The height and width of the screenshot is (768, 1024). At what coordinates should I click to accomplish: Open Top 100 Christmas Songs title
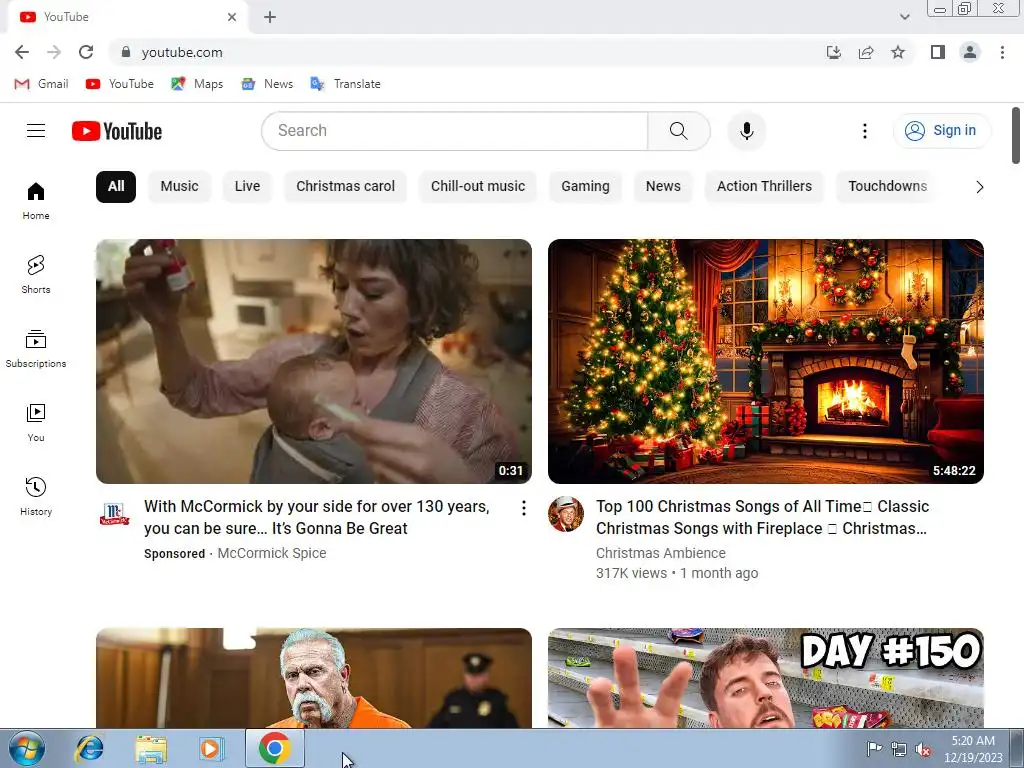(762, 517)
